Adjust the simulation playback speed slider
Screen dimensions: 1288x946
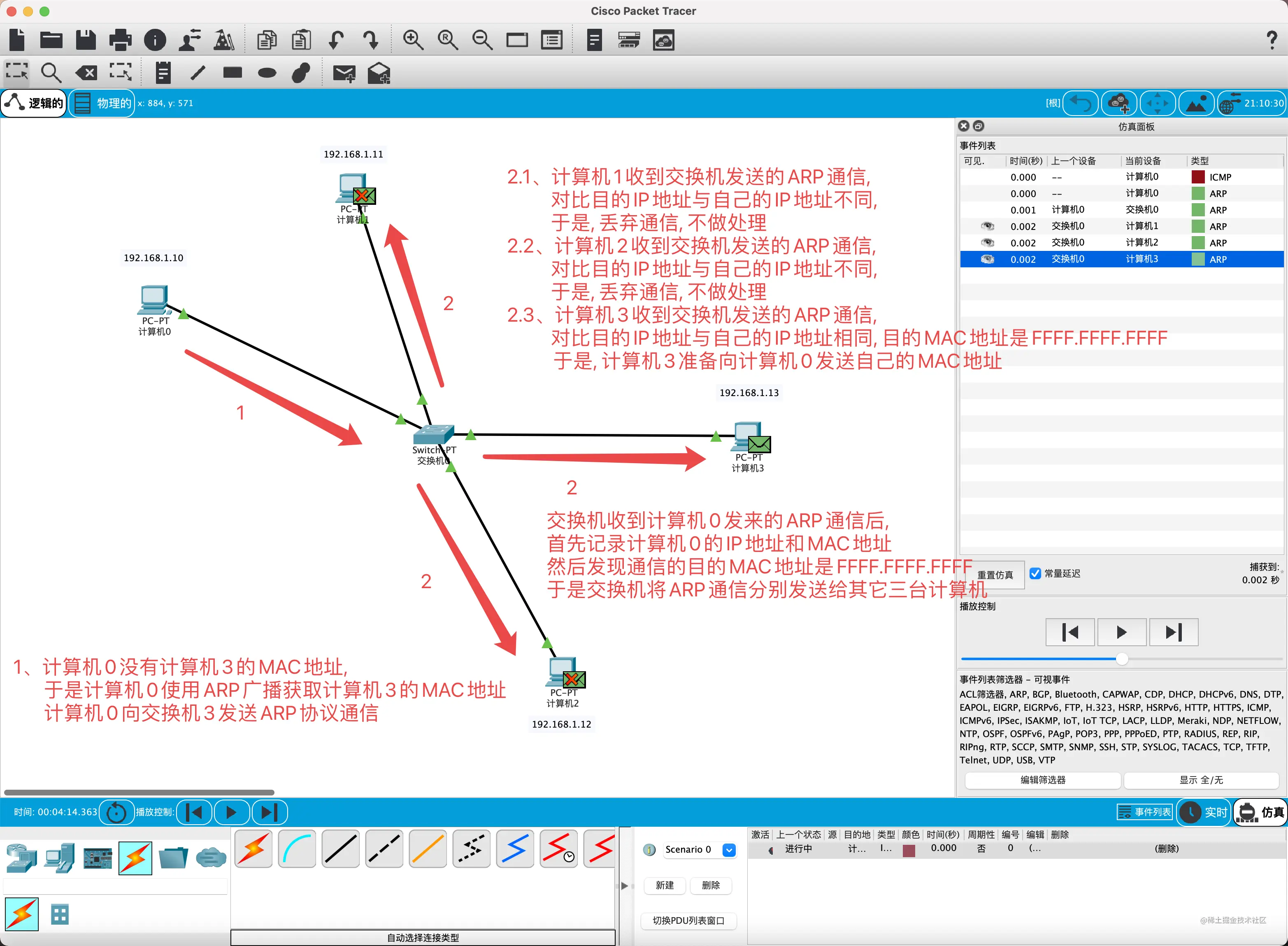point(1122,659)
